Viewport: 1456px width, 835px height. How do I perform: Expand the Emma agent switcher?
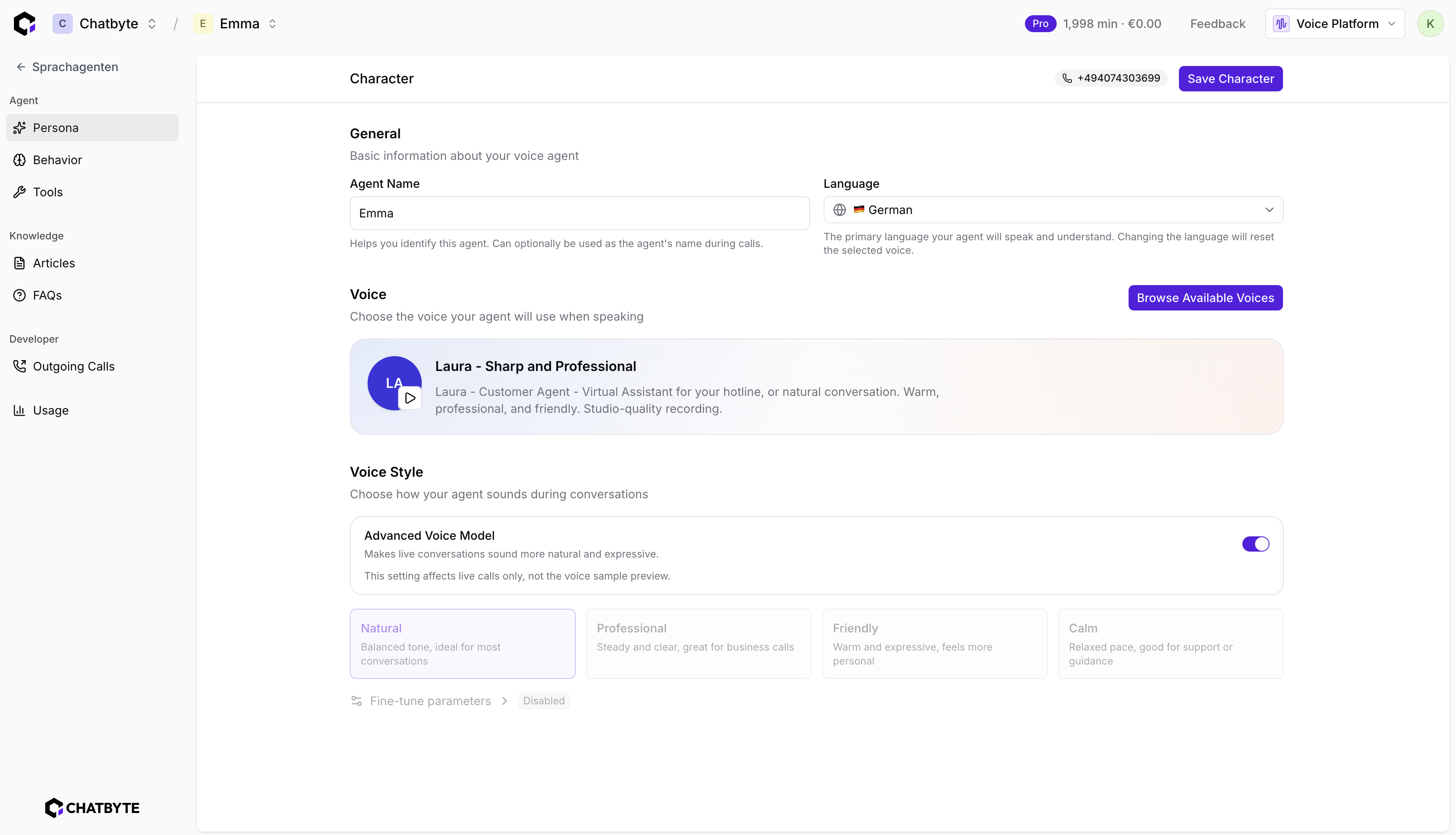click(272, 24)
